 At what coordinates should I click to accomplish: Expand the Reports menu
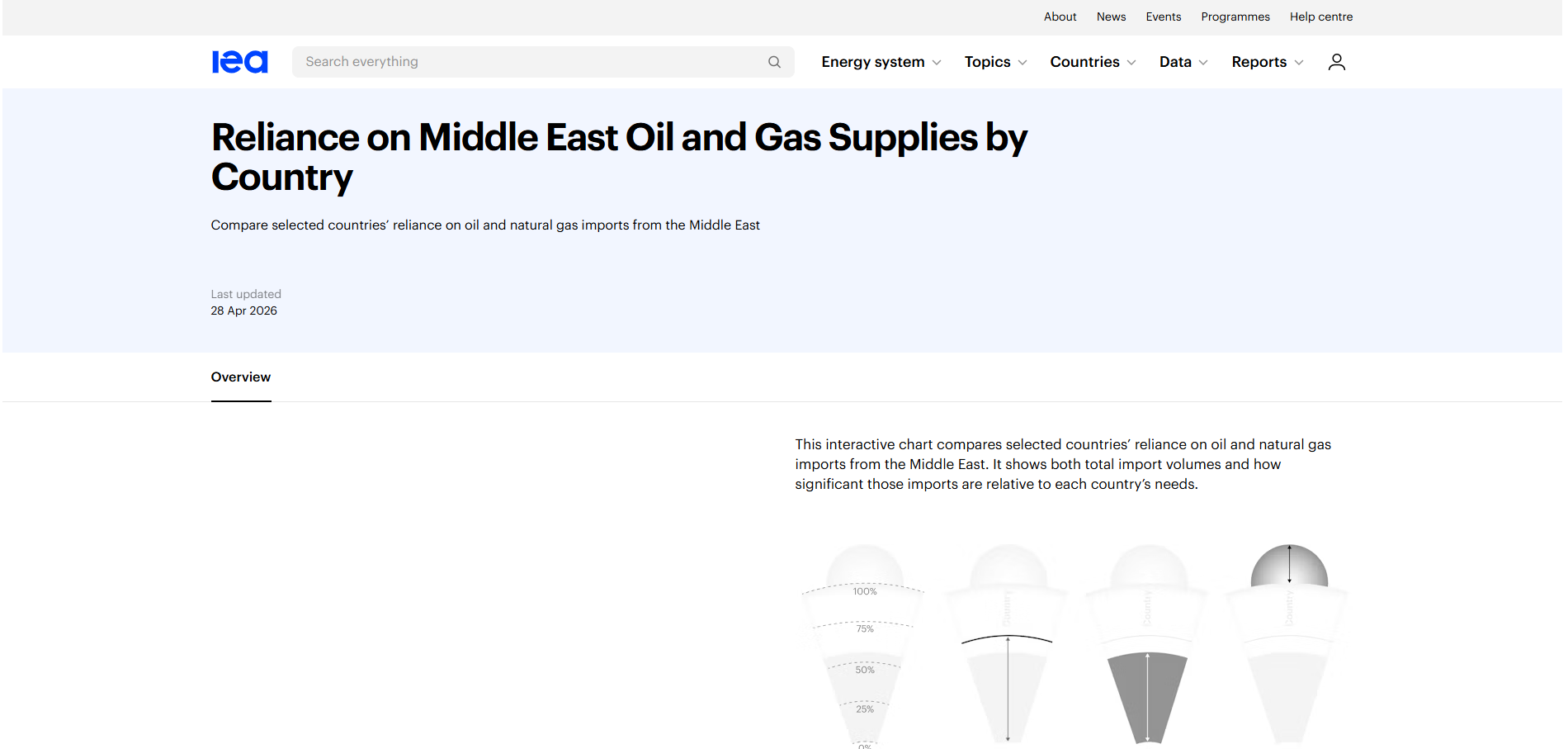pos(1267,62)
